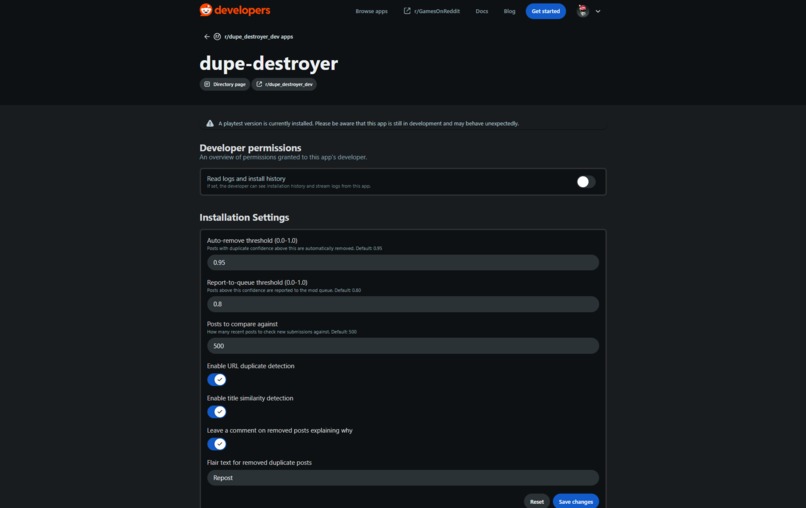Click the Report-to-queue threshold (0.0-1.0) label
806x508 pixels.
coord(257,282)
